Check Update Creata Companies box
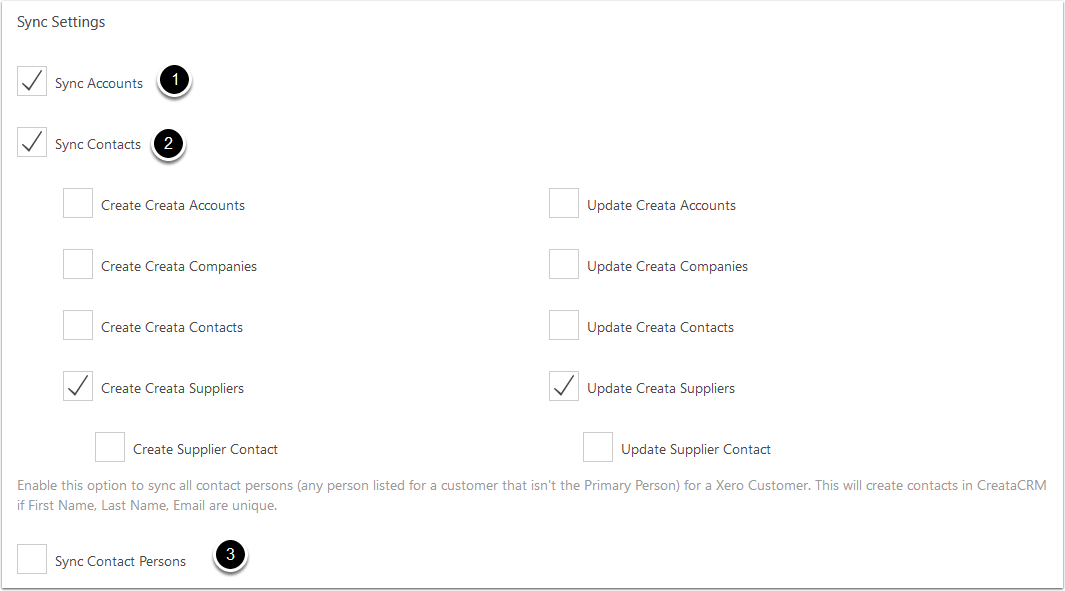 click(x=564, y=264)
